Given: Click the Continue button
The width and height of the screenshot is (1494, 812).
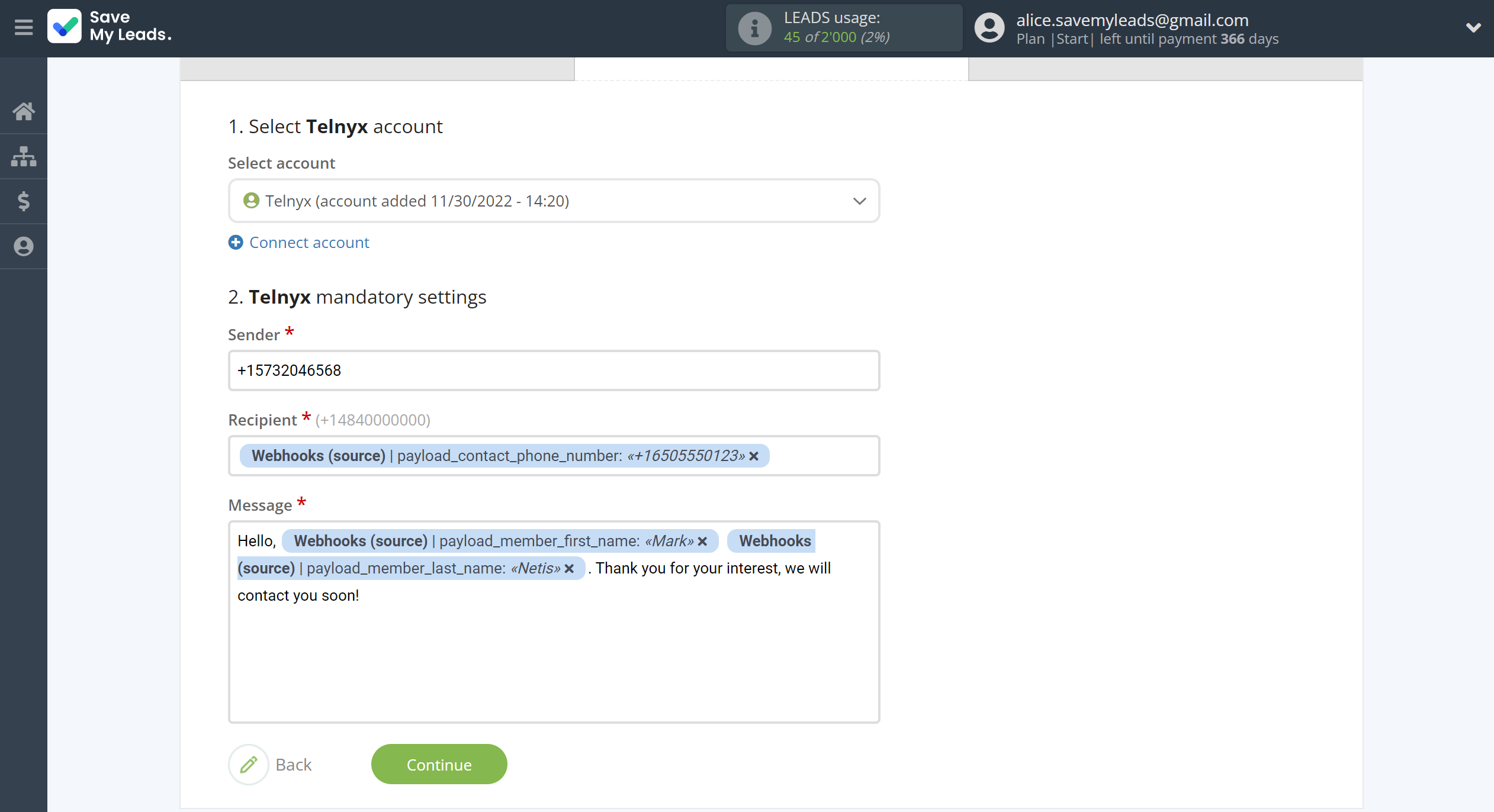Looking at the screenshot, I should pyautogui.click(x=439, y=764).
